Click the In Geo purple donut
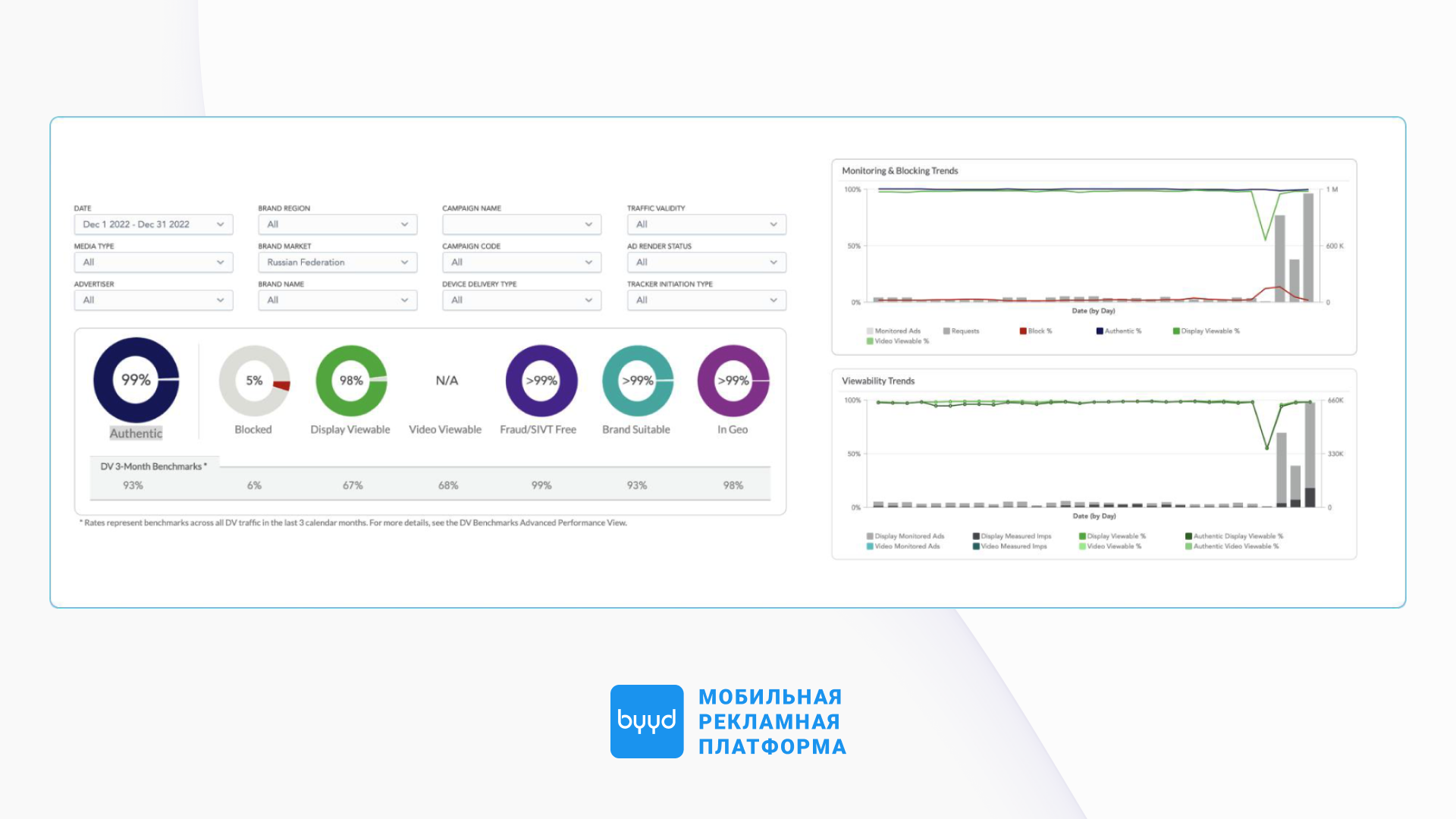The height and width of the screenshot is (819, 1456). pos(733,381)
